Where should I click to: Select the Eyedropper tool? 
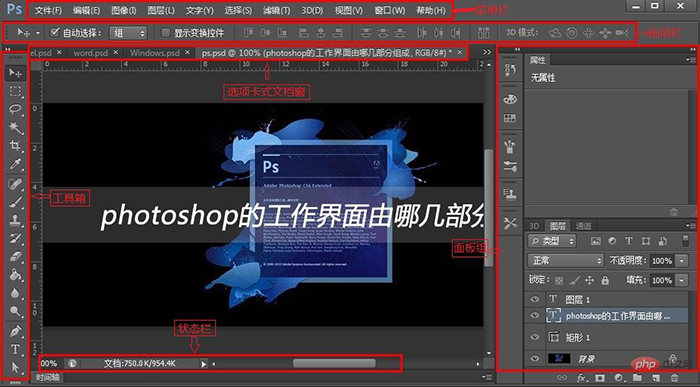click(16, 164)
